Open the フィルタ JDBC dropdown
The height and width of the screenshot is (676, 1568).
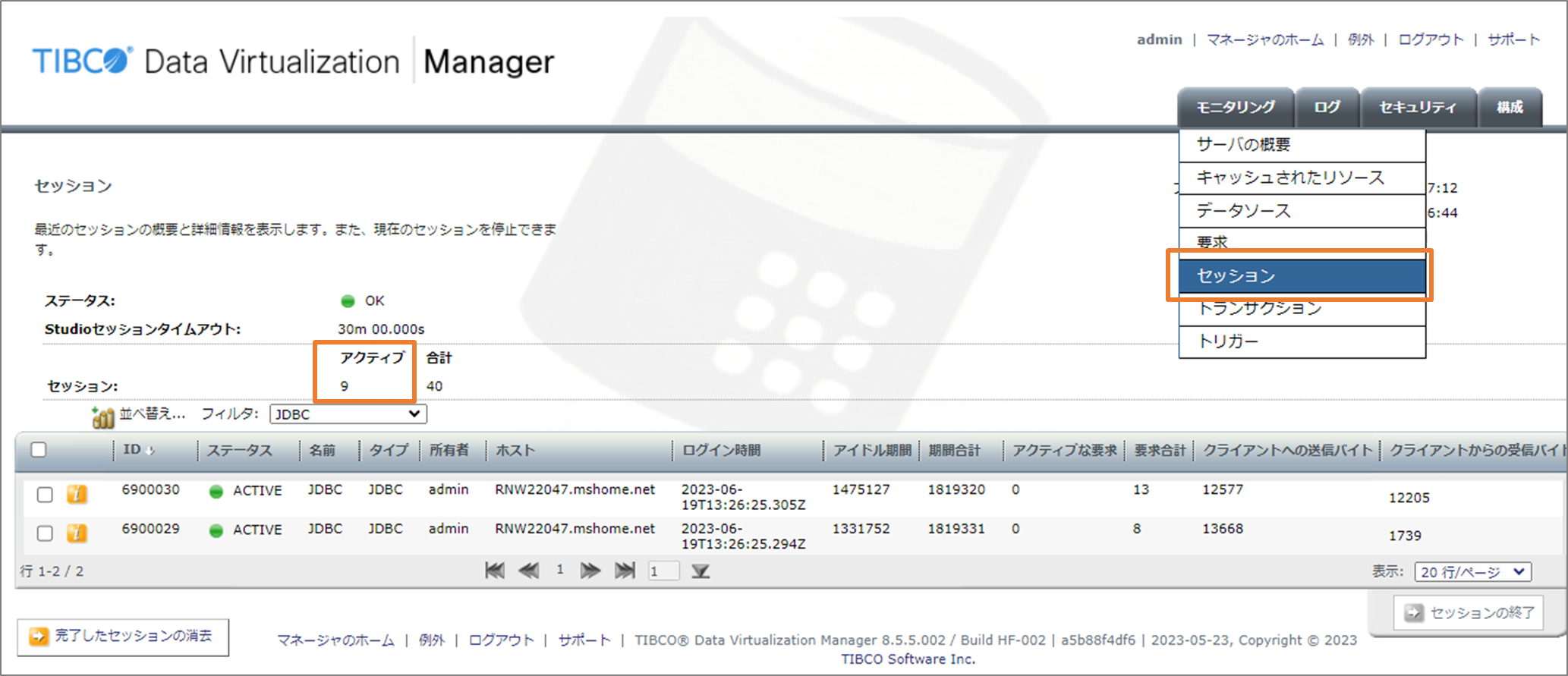[348, 414]
